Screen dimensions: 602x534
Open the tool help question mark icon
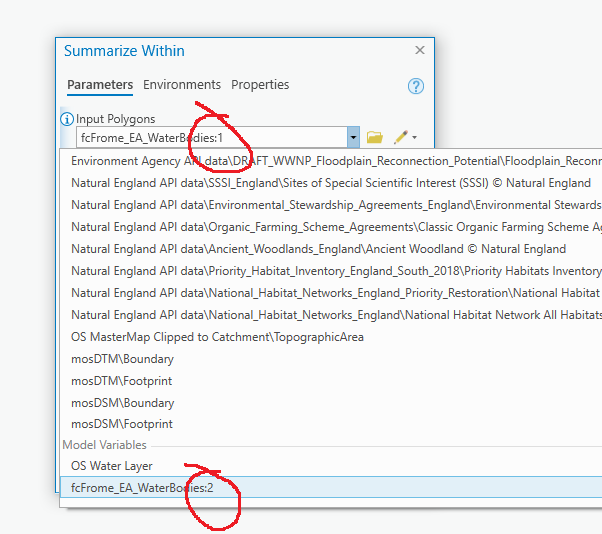click(x=416, y=86)
